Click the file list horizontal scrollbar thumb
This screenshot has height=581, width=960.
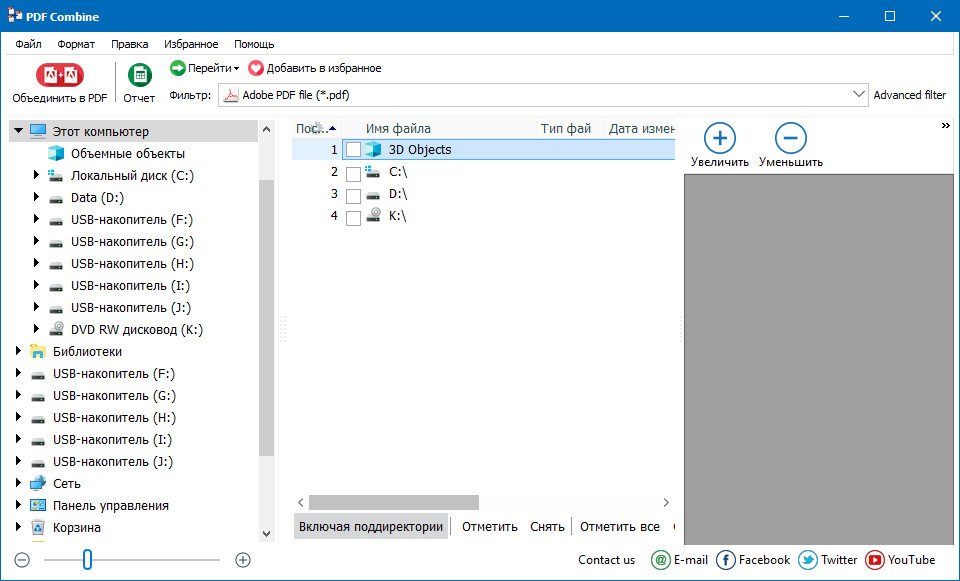[x=394, y=503]
